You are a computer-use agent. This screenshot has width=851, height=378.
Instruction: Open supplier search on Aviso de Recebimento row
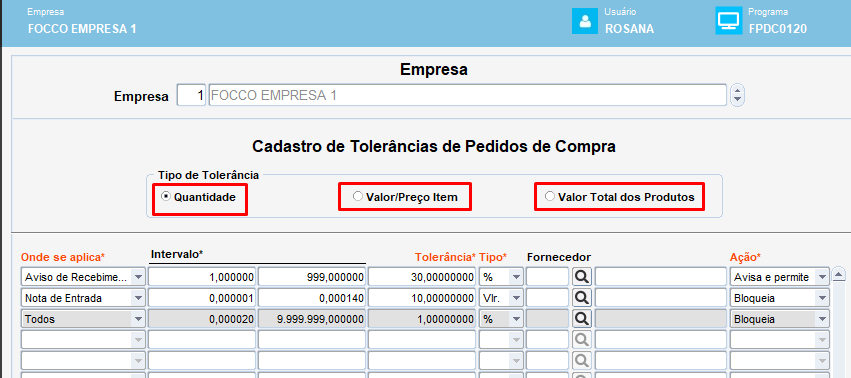[582, 277]
